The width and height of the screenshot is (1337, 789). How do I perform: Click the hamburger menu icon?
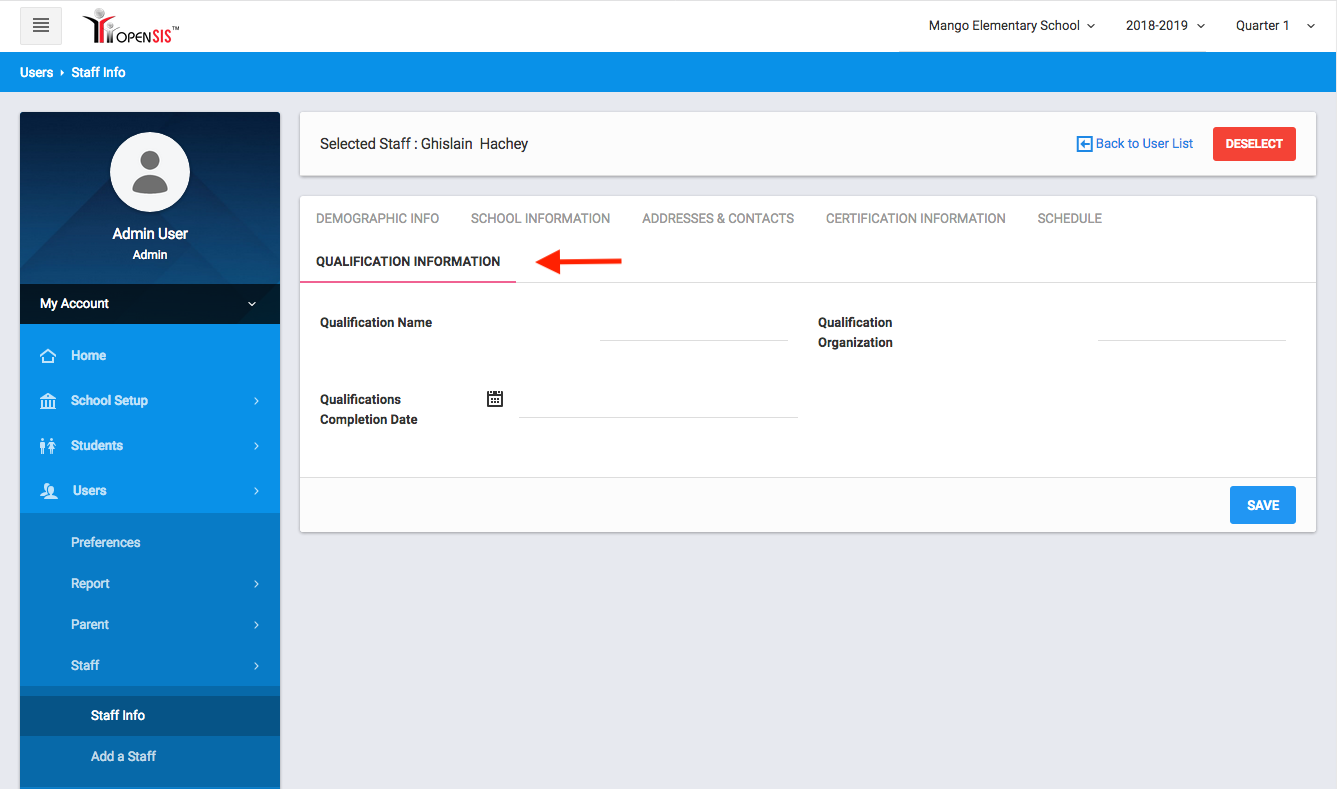(x=41, y=26)
